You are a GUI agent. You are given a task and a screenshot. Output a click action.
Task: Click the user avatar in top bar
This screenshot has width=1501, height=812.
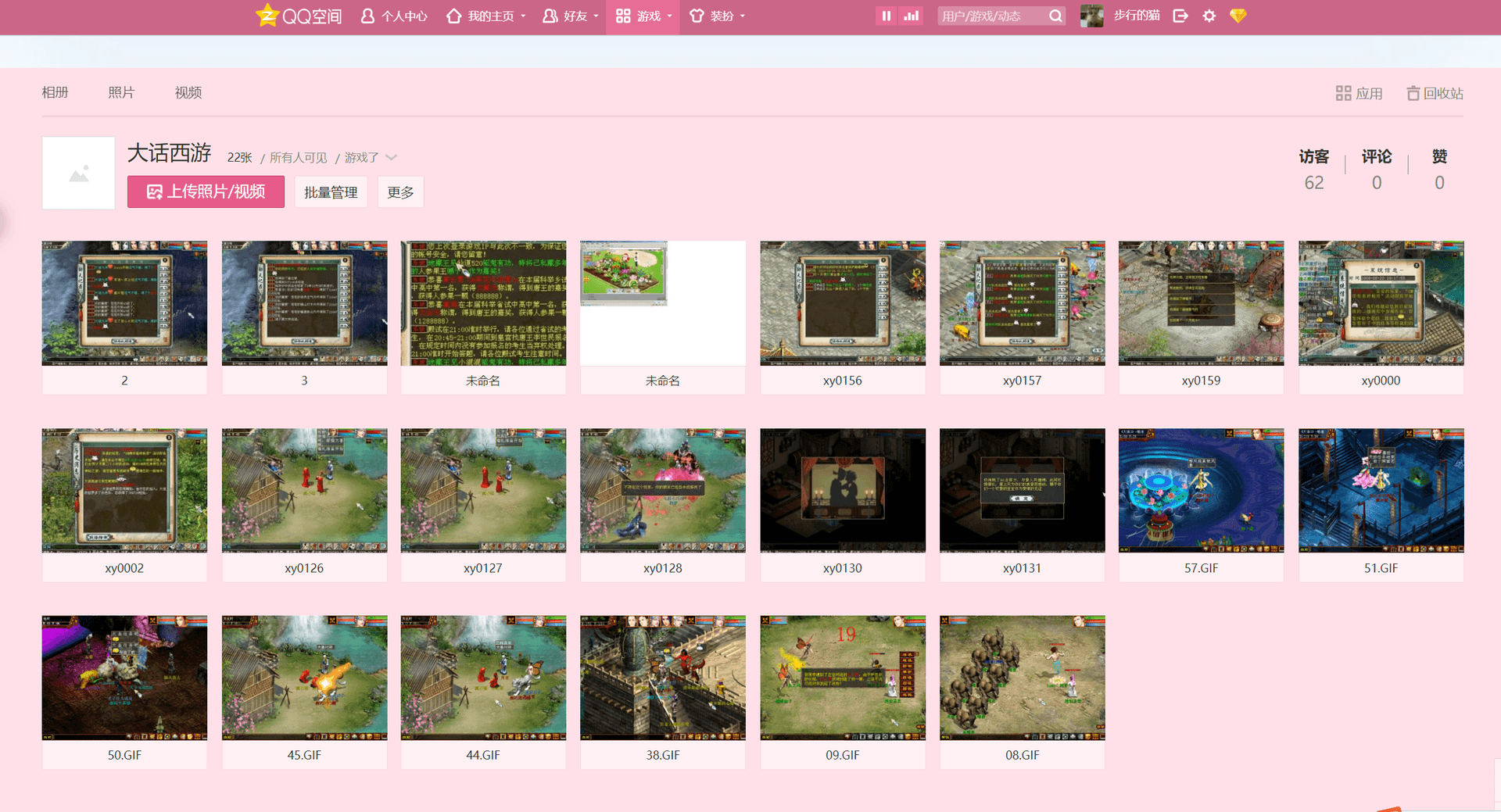point(1091,16)
